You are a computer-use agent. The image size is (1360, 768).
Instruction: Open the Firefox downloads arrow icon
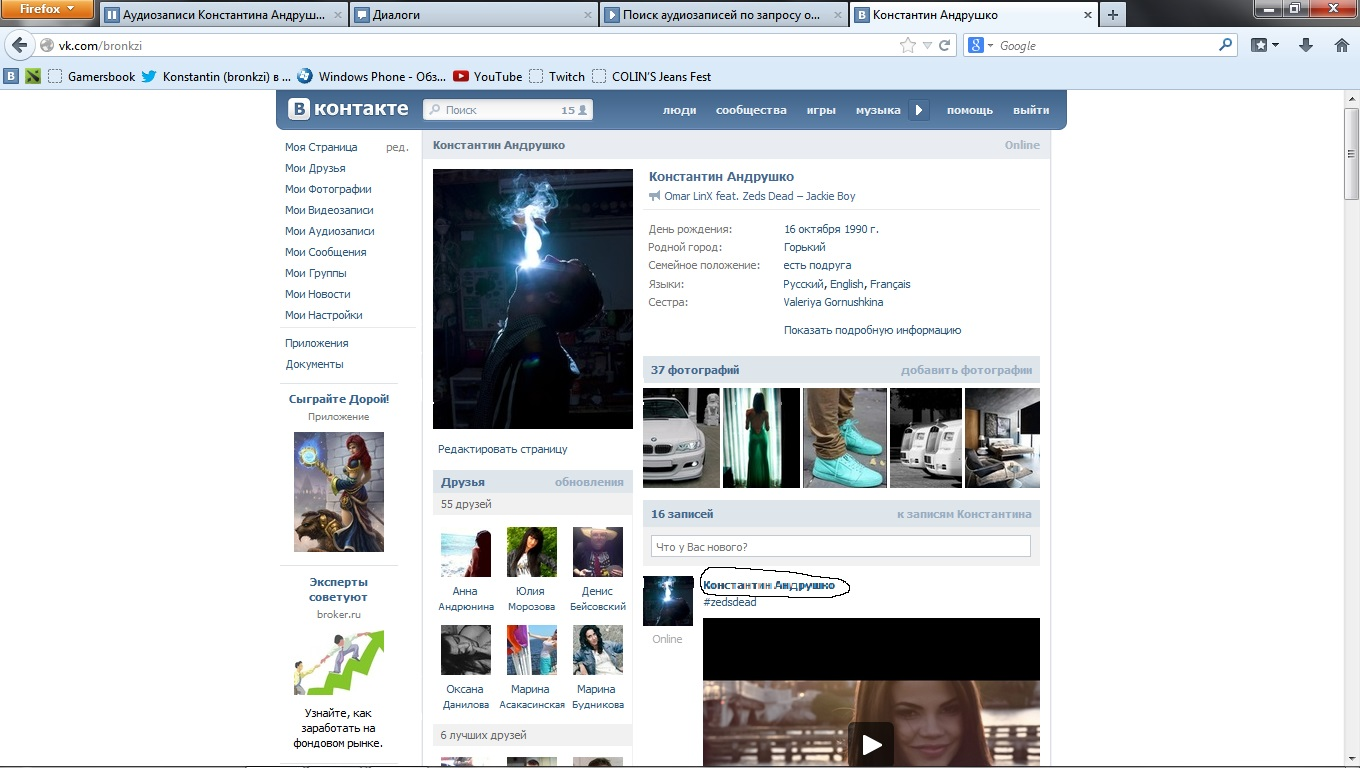coord(1305,46)
